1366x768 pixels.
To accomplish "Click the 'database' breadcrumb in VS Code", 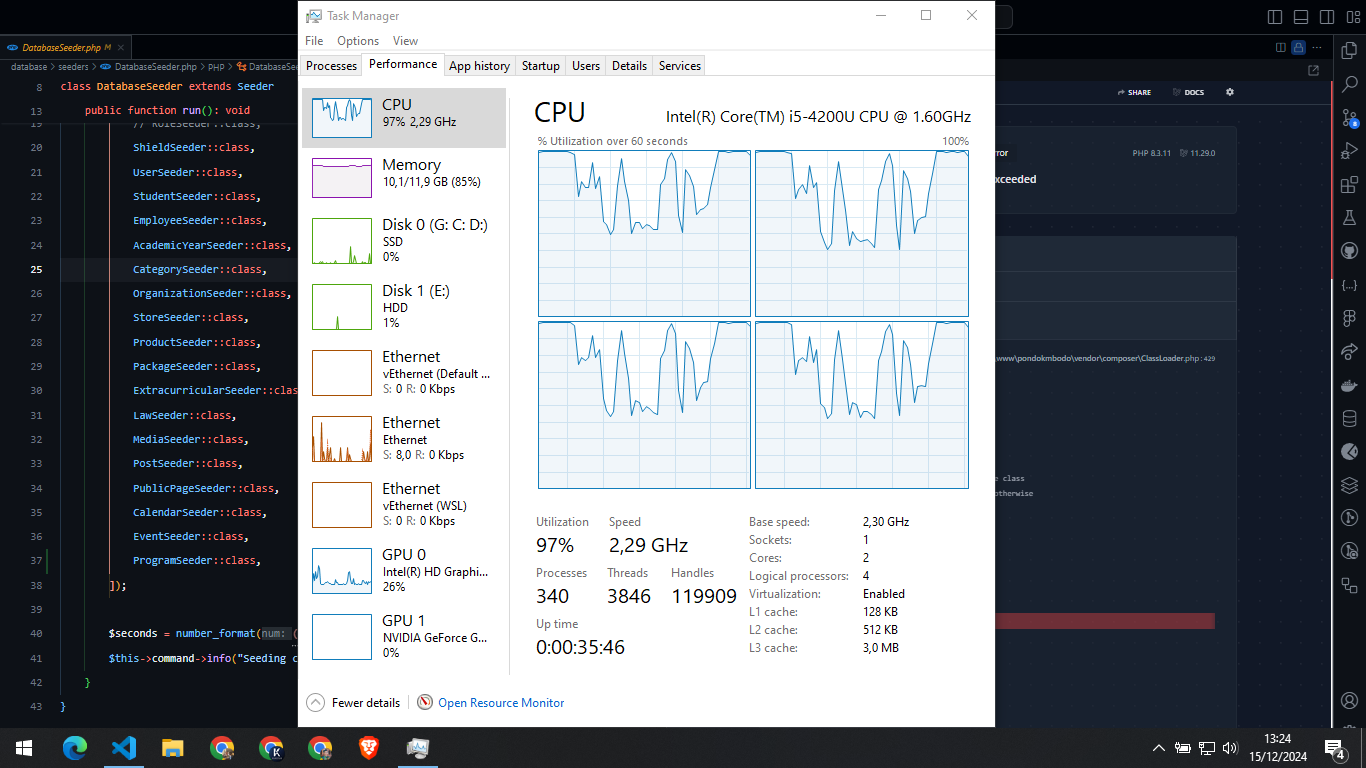I will [x=29, y=67].
